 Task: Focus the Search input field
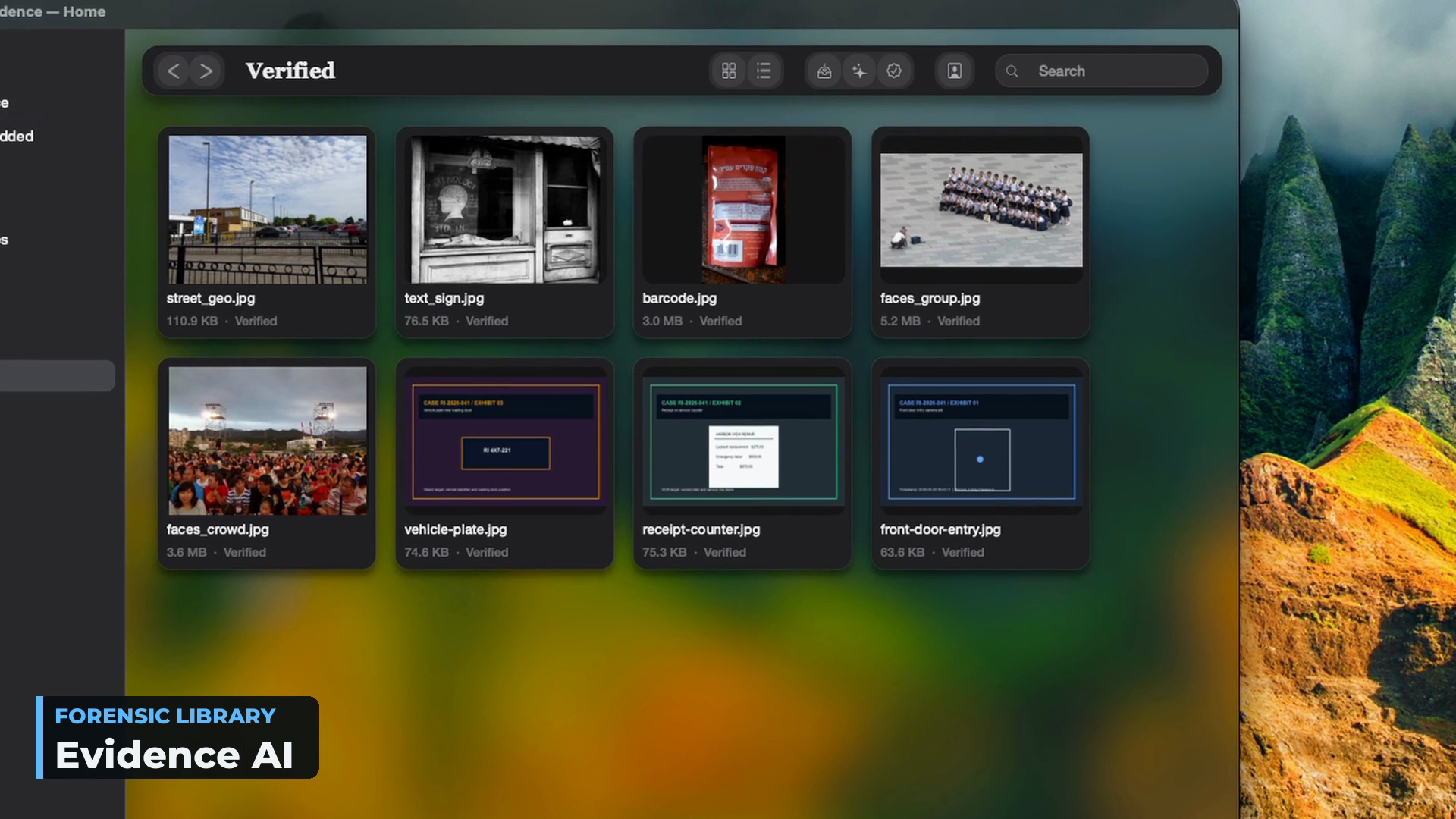point(1101,71)
